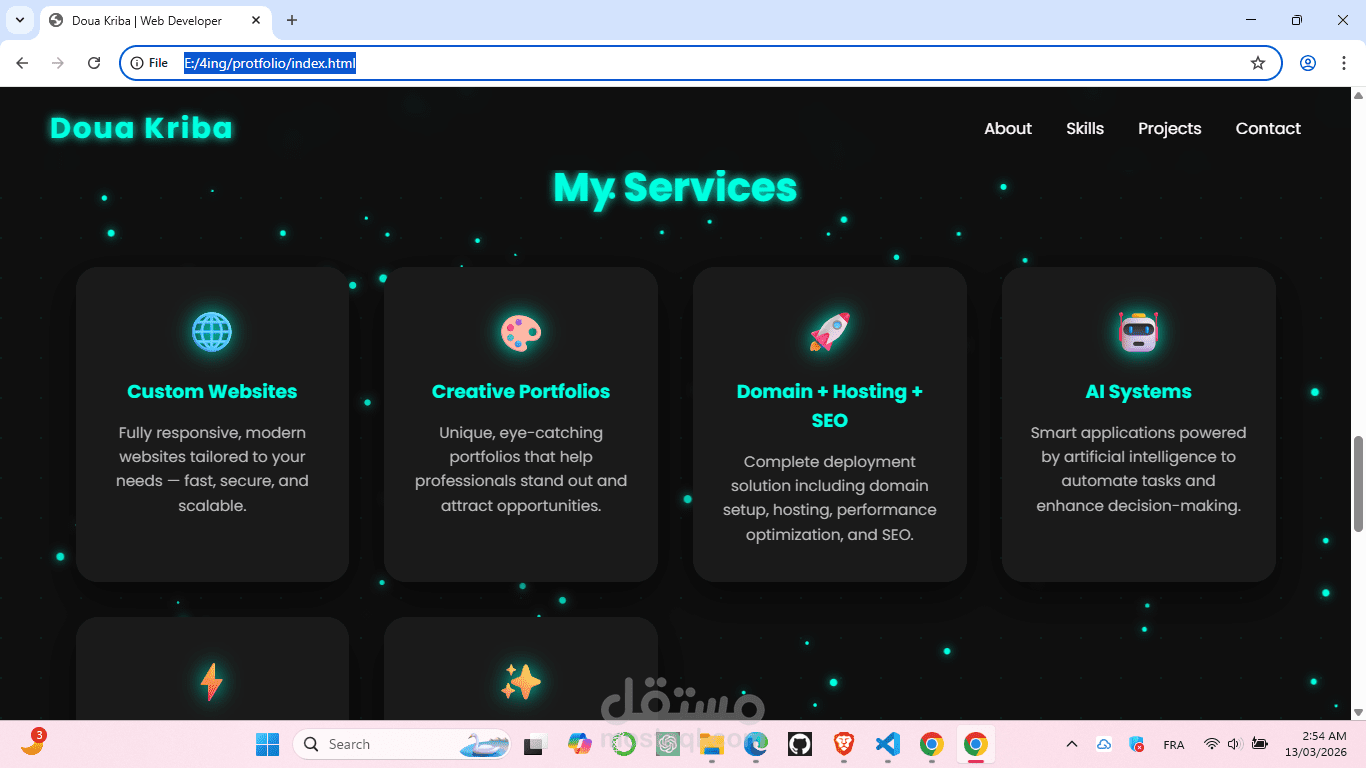
Task: Click the globe icon above Custom Websites
Action: (212, 332)
